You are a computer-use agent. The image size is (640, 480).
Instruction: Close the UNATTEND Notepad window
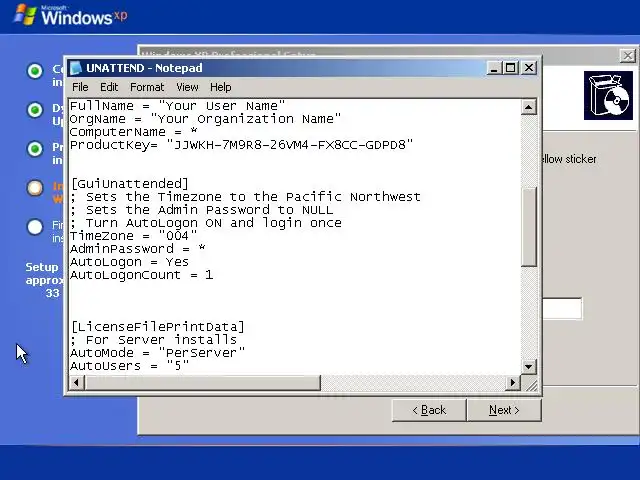click(x=529, y=68)
